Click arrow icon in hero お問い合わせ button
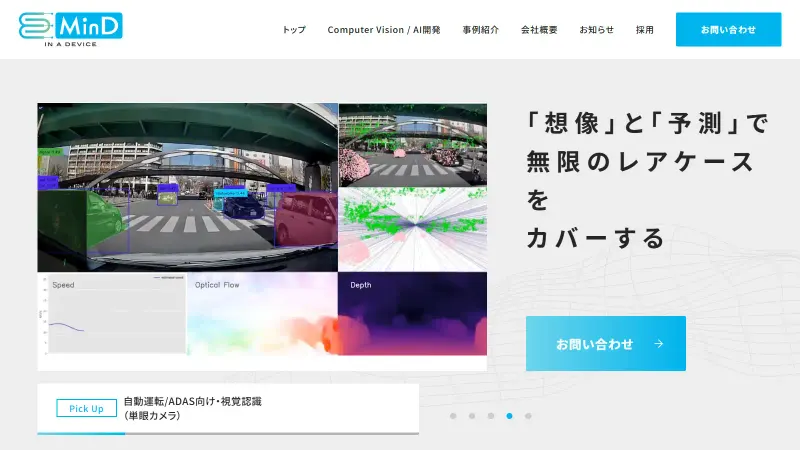Viewport: 800px width, 450px height. [659, 344]
